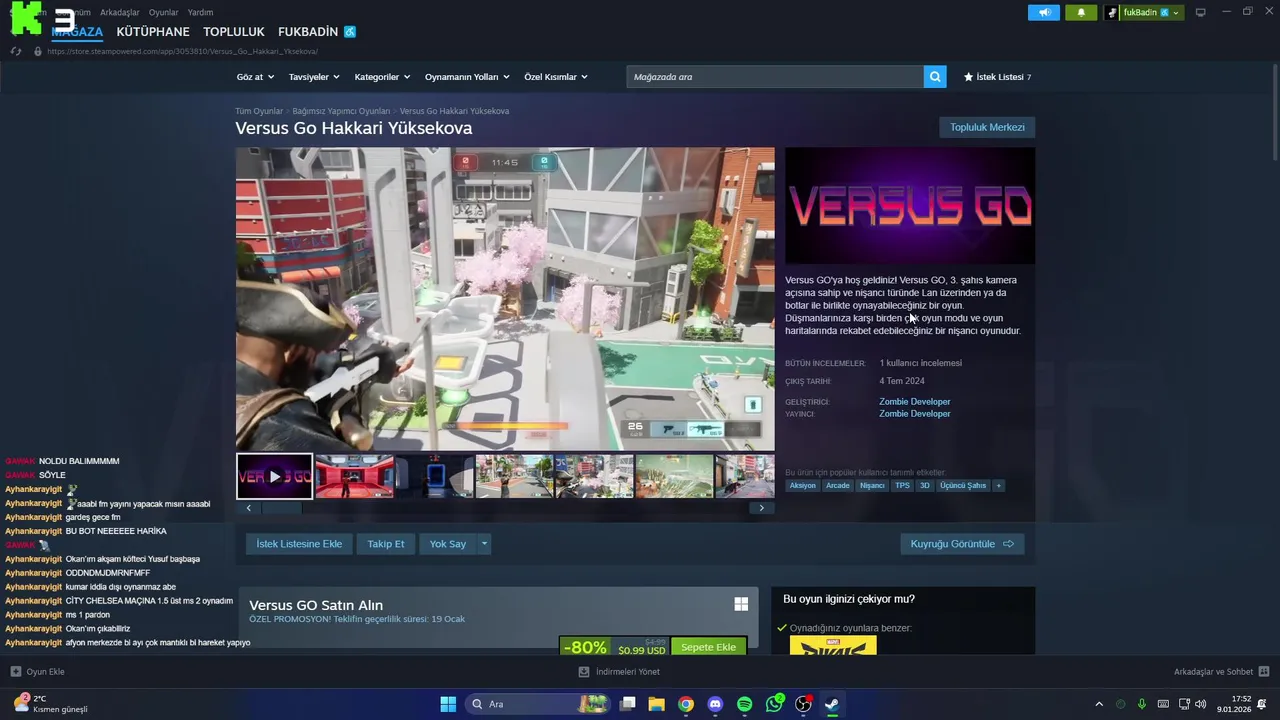Open the Oyunlar menu
The width and height of the screenshot is (1280, 720).
click(x=164, y=13)
